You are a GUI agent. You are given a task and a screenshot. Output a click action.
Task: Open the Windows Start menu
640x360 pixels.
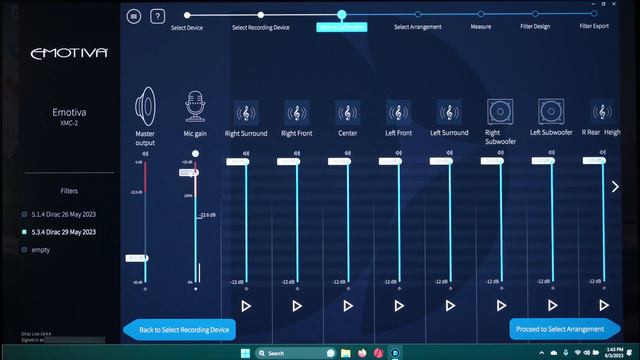coord(245,353)
